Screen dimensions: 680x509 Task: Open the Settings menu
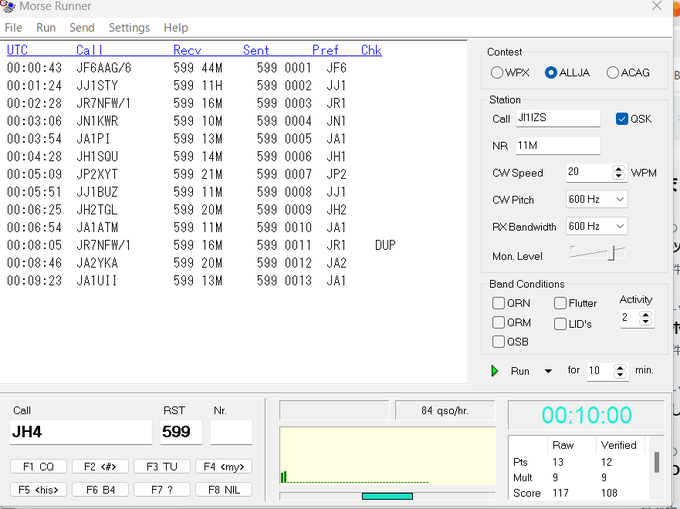(129, 28)
